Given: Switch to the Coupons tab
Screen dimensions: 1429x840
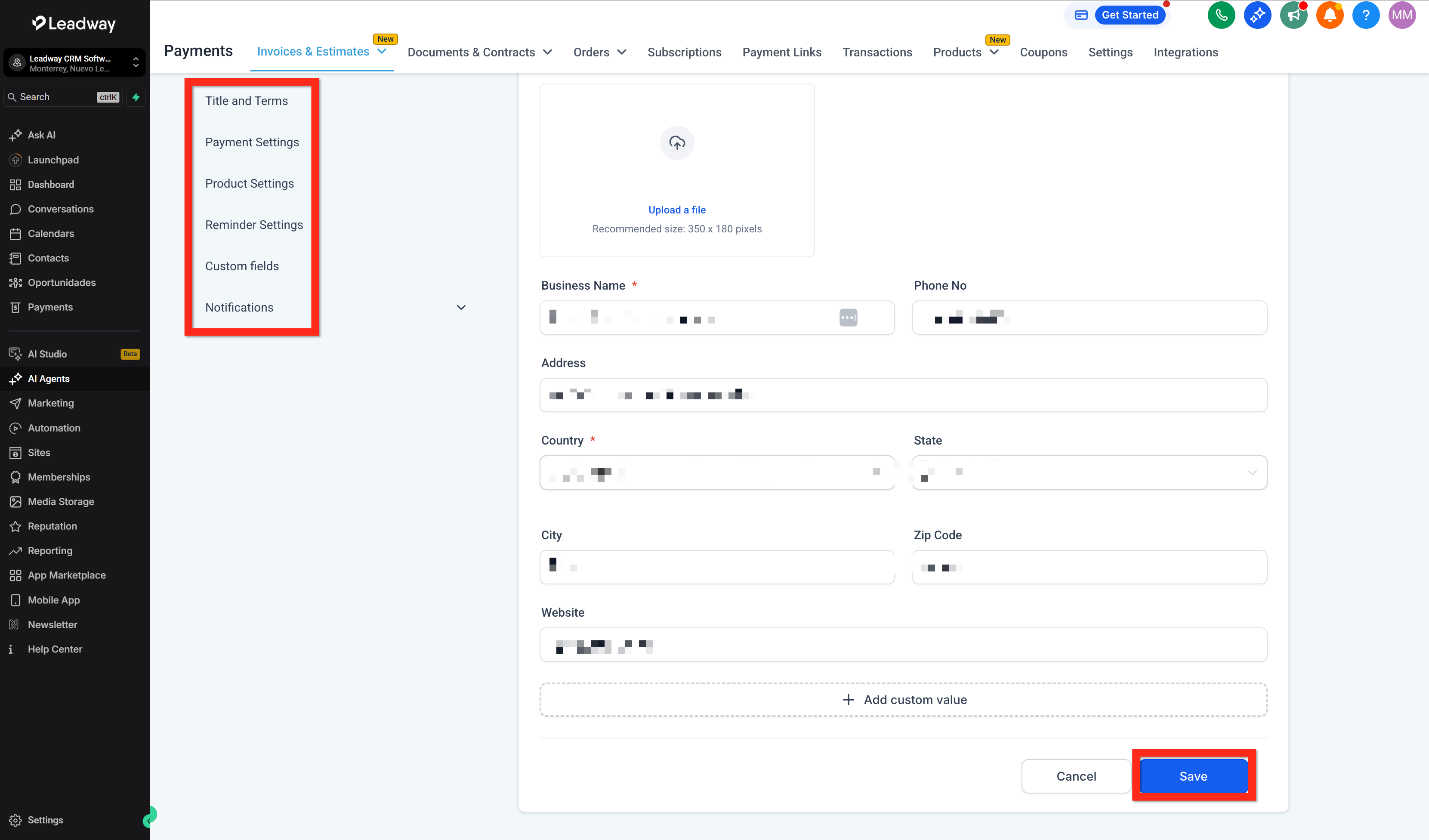Looking at the screenshot, I should pyautogui.click(x=1043, y=52).
